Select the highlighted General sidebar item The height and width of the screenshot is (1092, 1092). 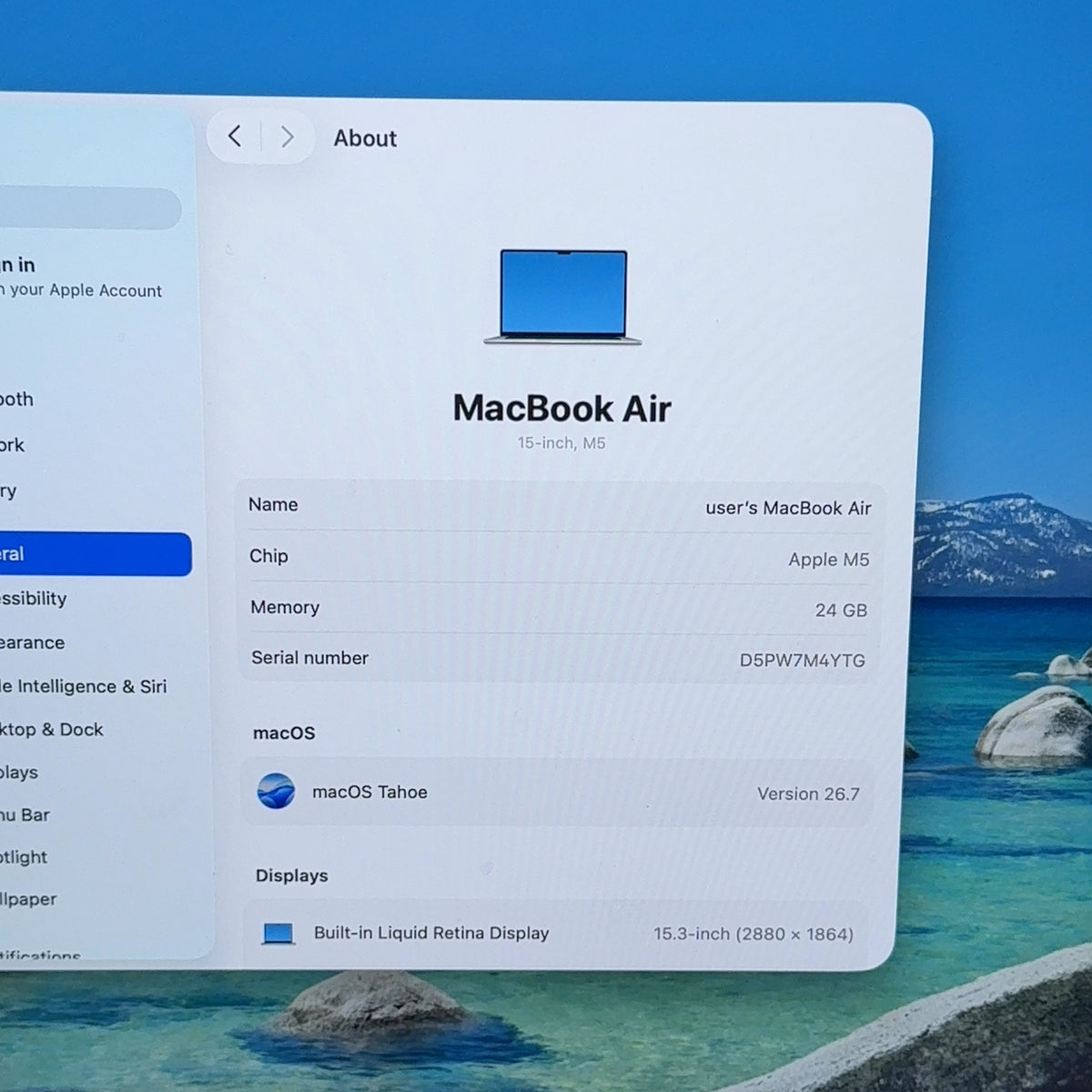tap(96, 554)
